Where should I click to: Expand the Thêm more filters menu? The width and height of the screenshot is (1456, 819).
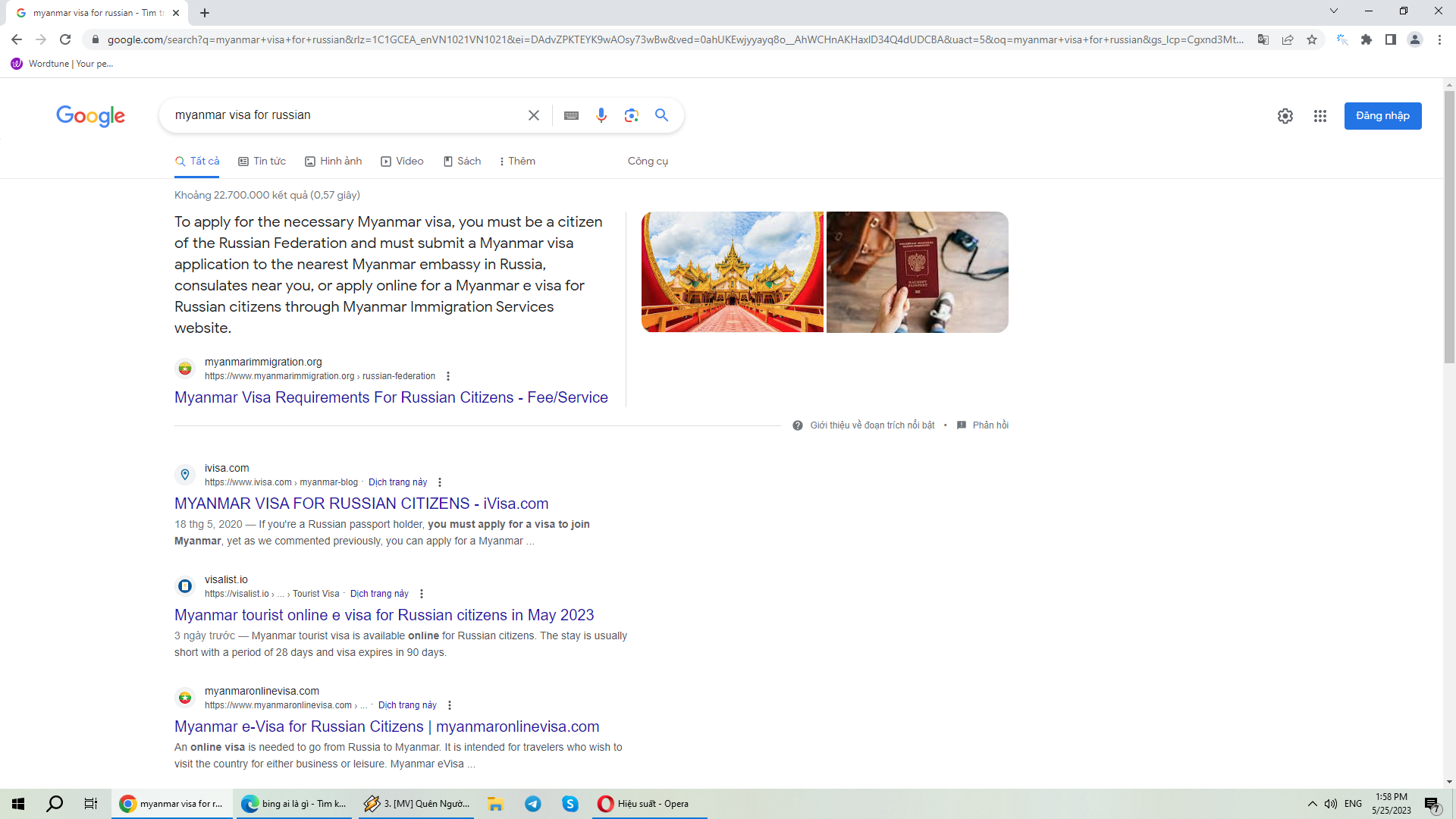518,162
